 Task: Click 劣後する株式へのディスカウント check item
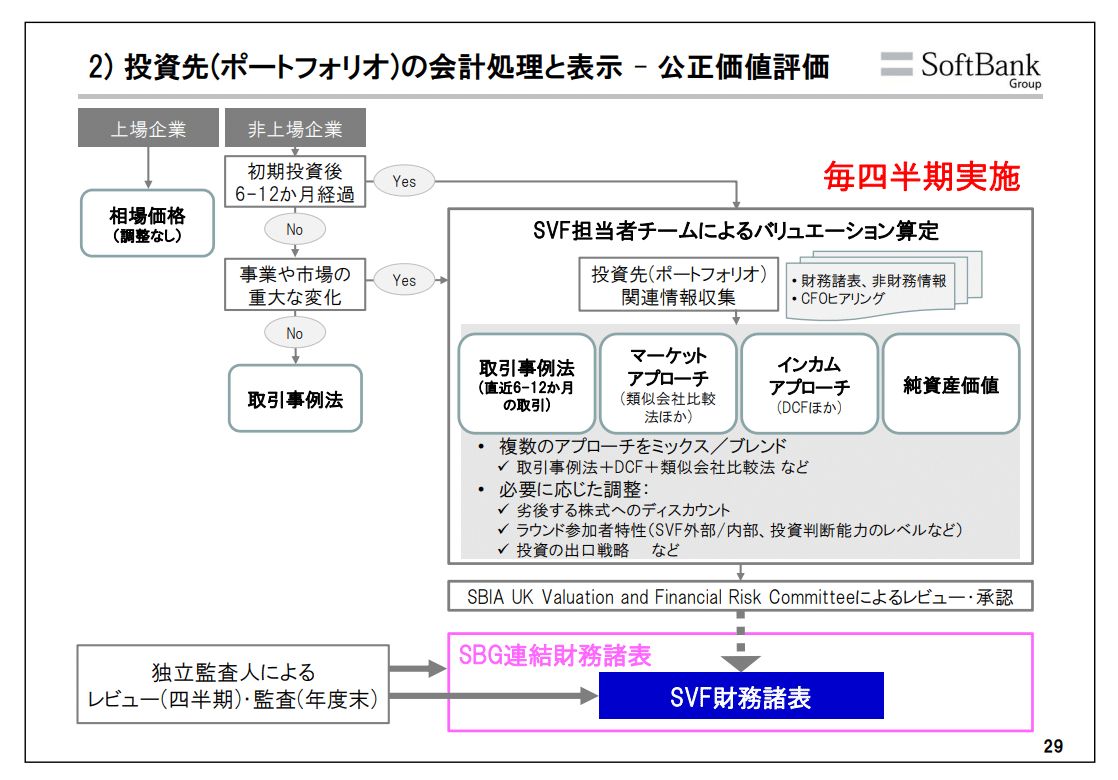click(613, 510)
